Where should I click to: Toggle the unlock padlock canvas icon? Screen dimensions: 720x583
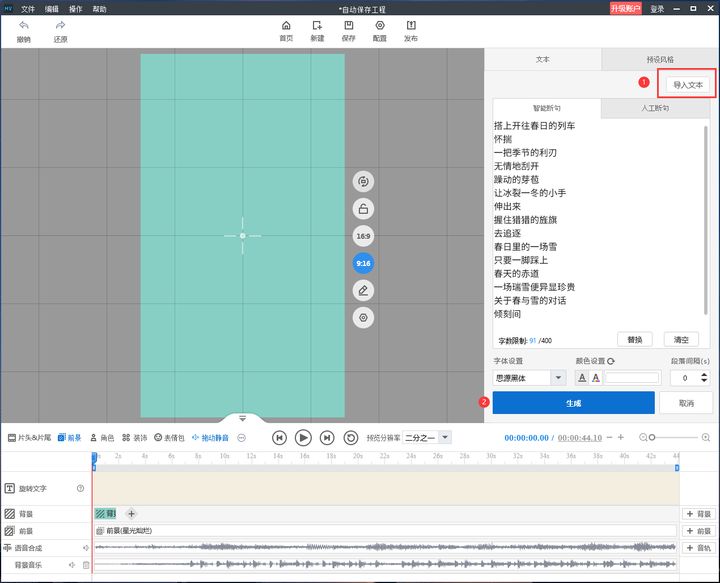(x=363, y=209)
